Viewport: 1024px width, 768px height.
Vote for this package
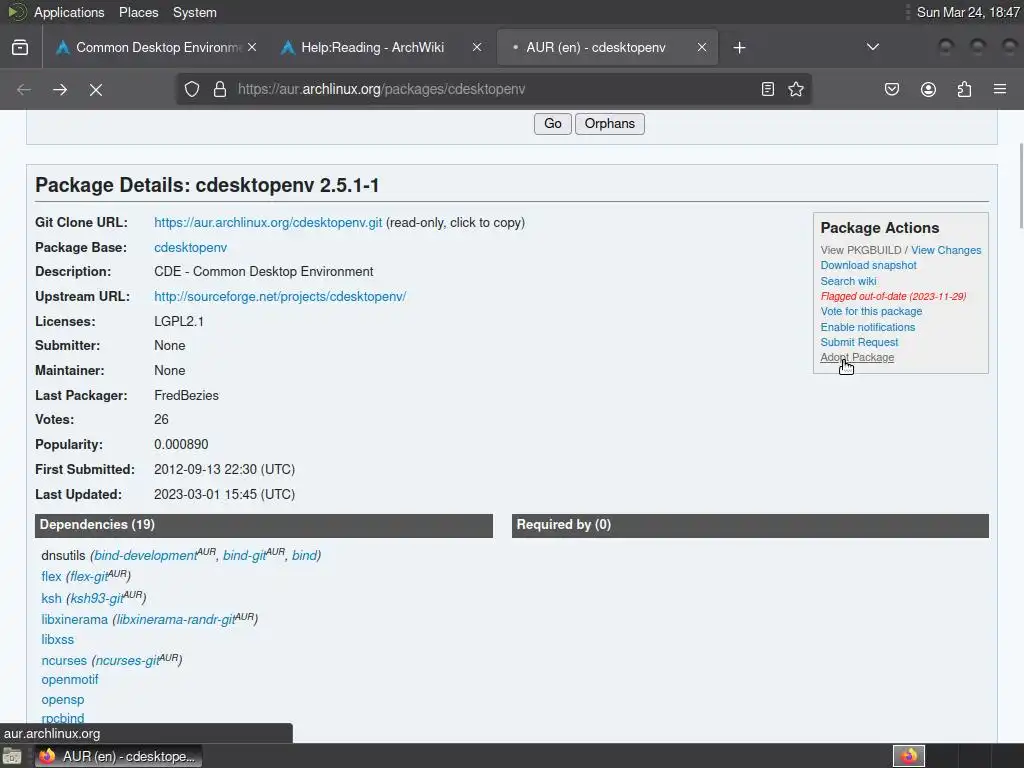click(871, 312)
